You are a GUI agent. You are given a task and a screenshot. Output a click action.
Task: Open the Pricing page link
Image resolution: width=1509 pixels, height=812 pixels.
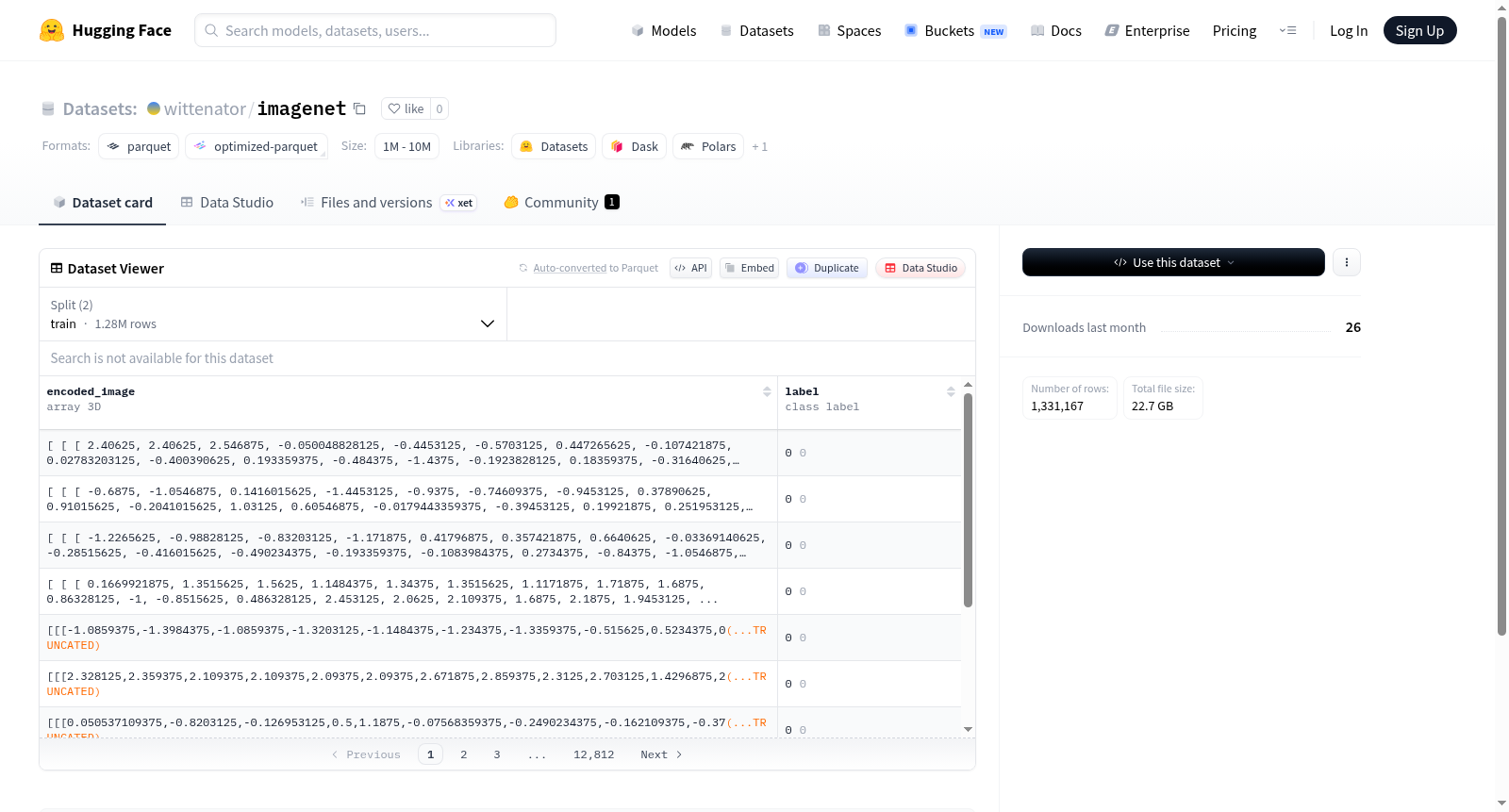pyautogui.click(x=1235, y=30)
